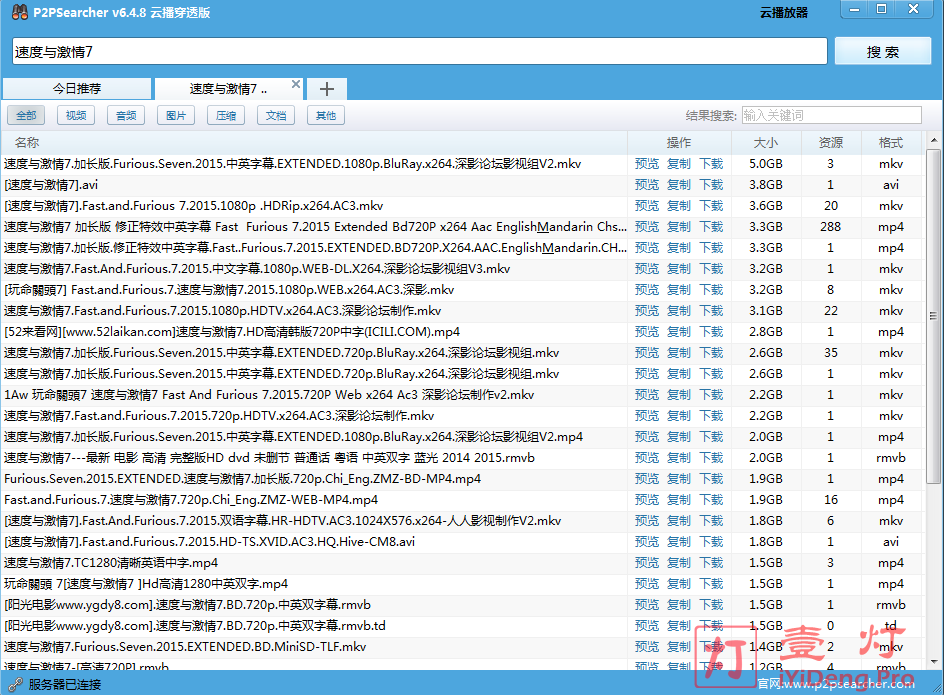
Task: Filter results by 音频 (audio)
Action: [126, 116]
